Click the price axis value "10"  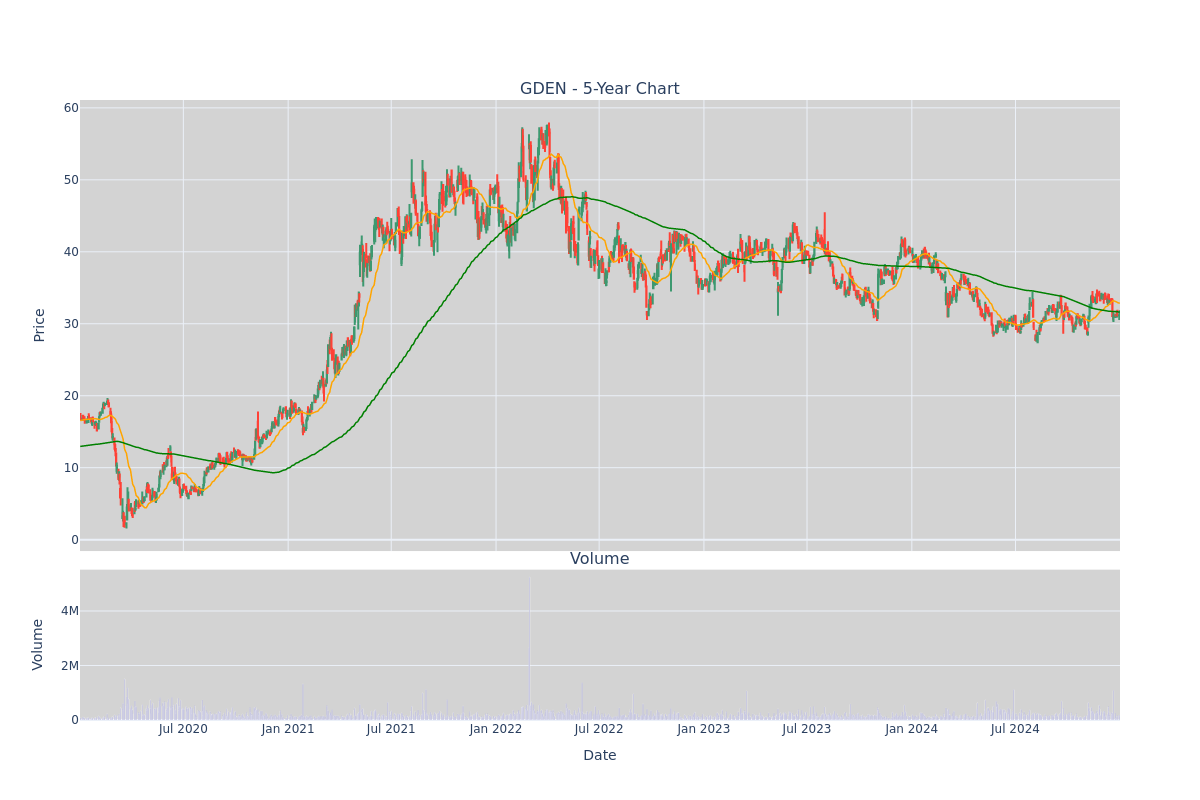[71, 468]
